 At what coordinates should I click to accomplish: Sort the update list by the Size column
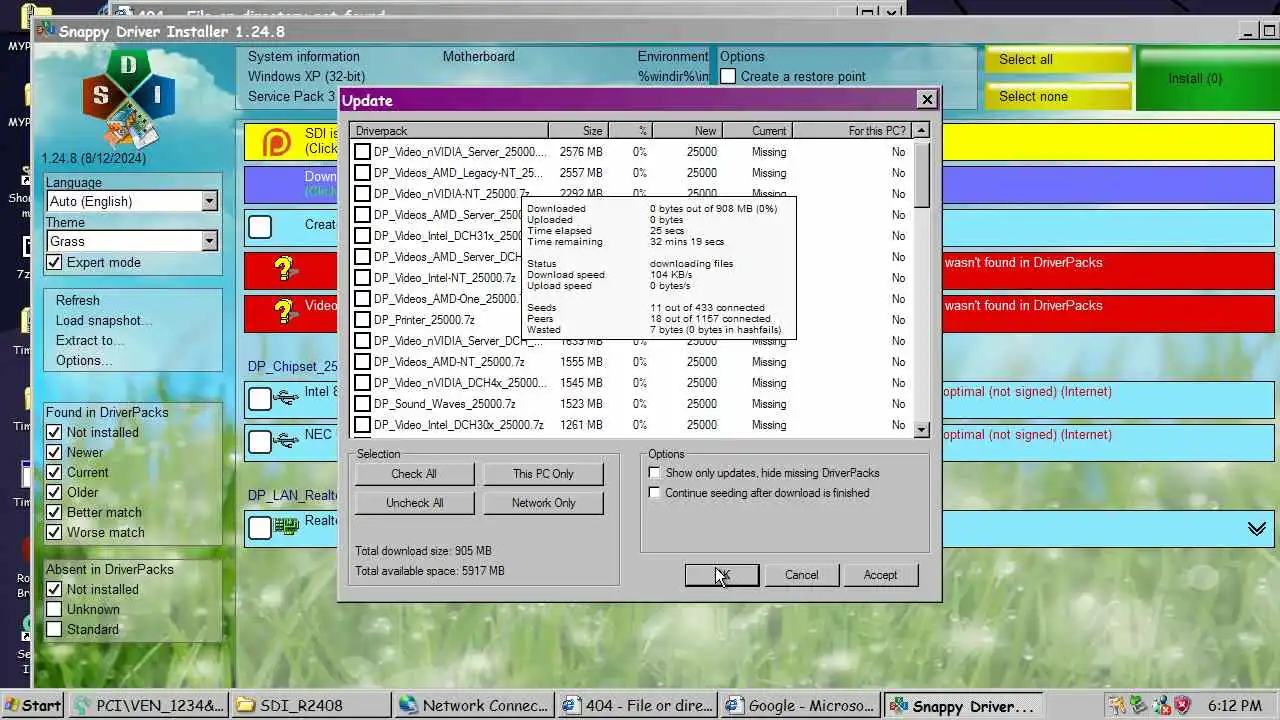[578, 131]
